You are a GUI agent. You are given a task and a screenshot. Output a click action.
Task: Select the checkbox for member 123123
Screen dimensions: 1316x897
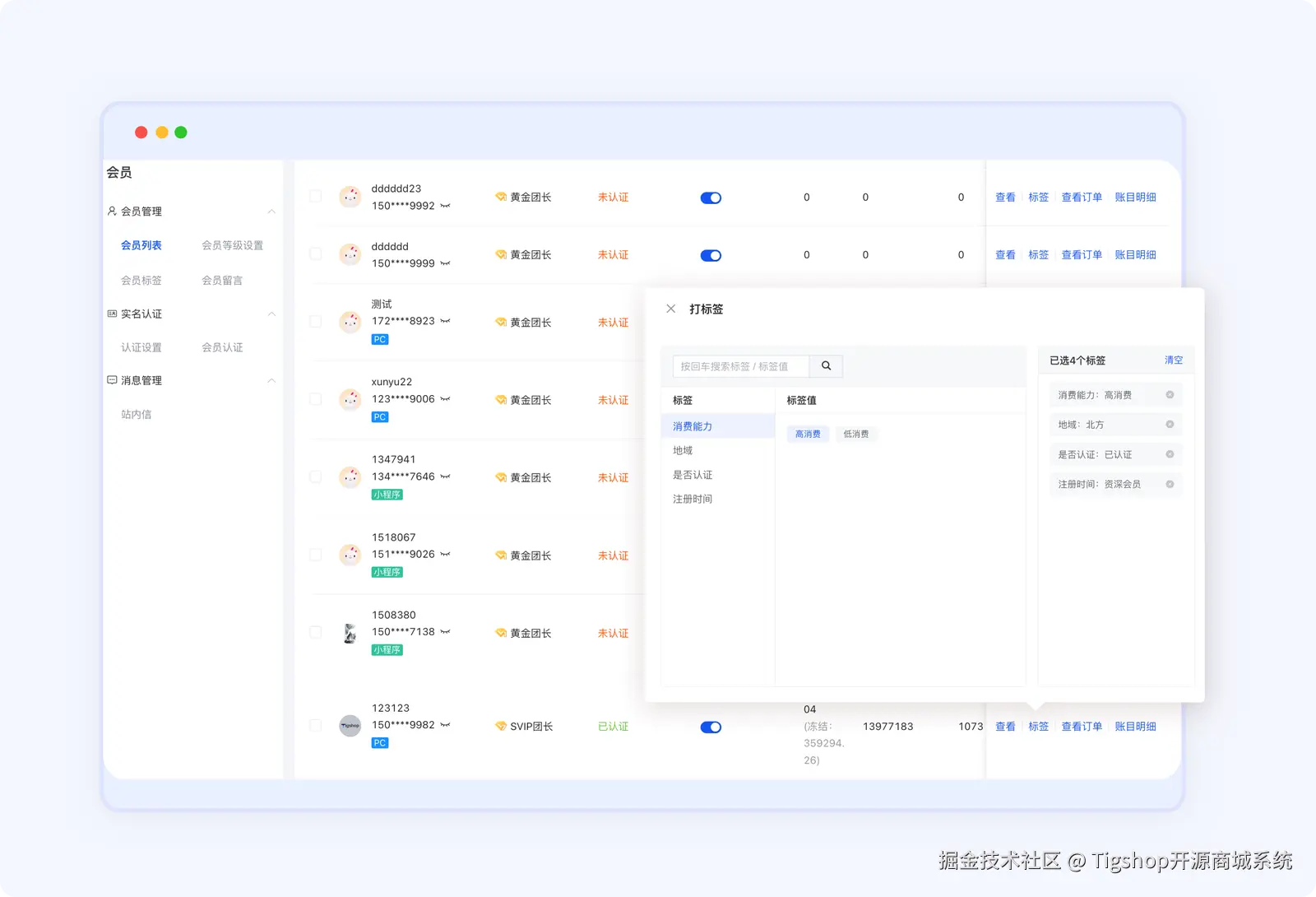[315, 725]
